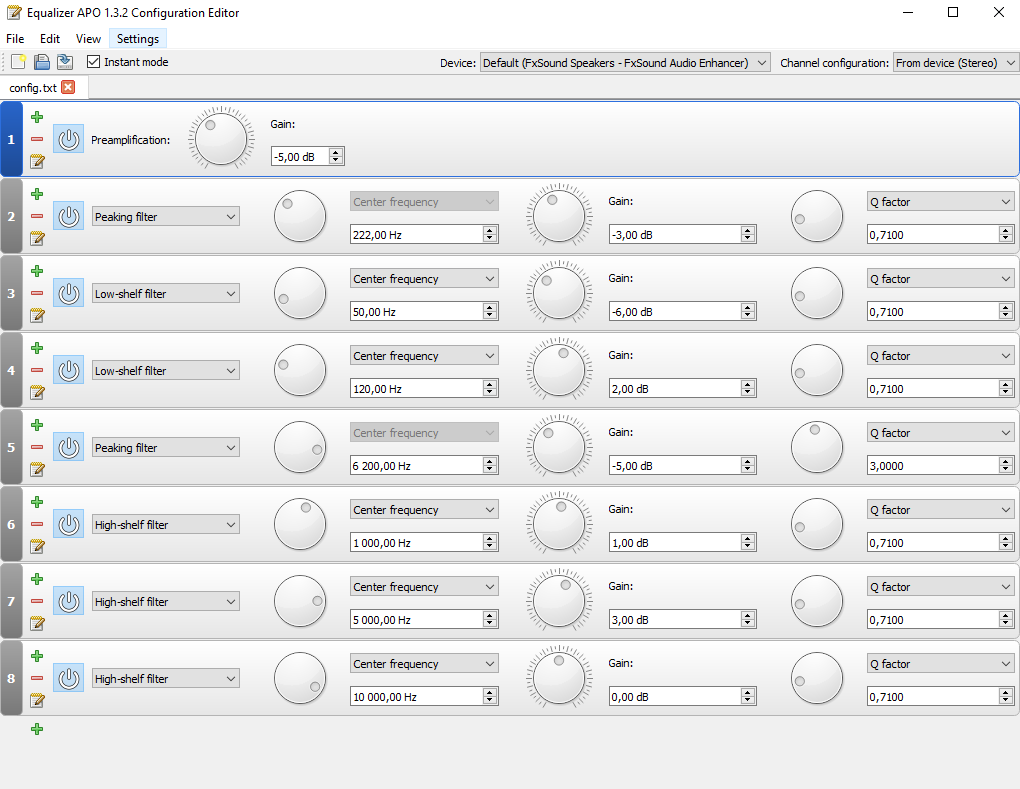Open Center frequency dropdown for the 120,00 Hz row
The image size is (1020, 789).
coord(424,356)
